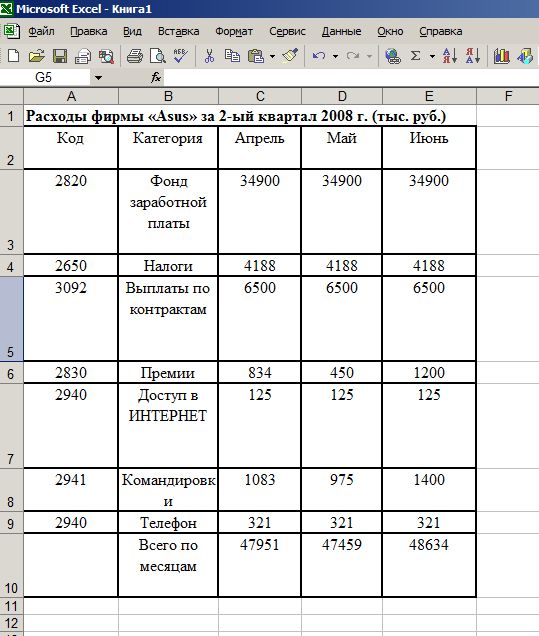The height and width of the screenshot is (636, 539).
Task: Select column C header
Action: pos(260,97)
